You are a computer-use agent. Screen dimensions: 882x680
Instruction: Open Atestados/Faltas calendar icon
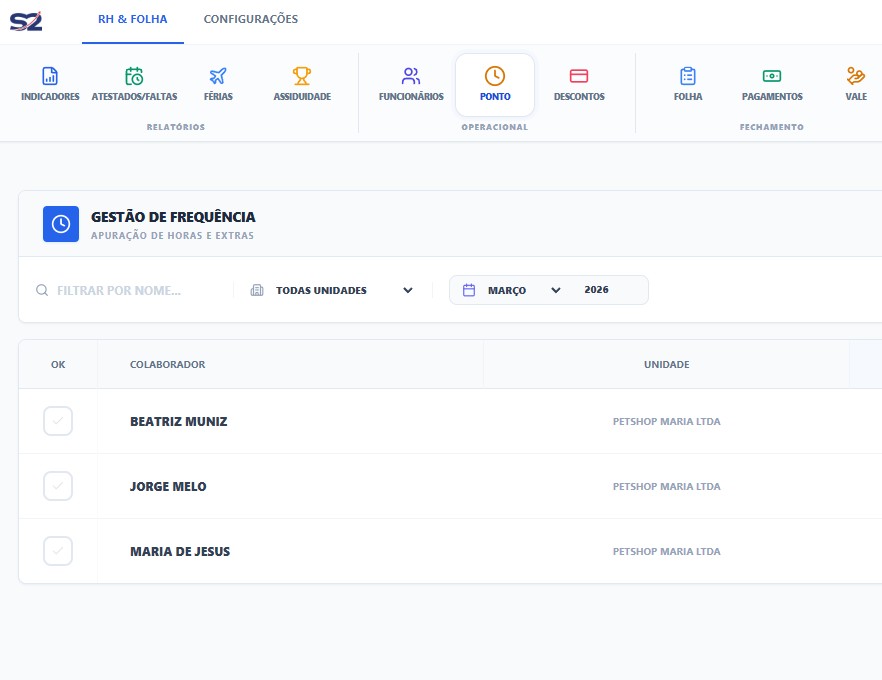(x=134, y=77)
